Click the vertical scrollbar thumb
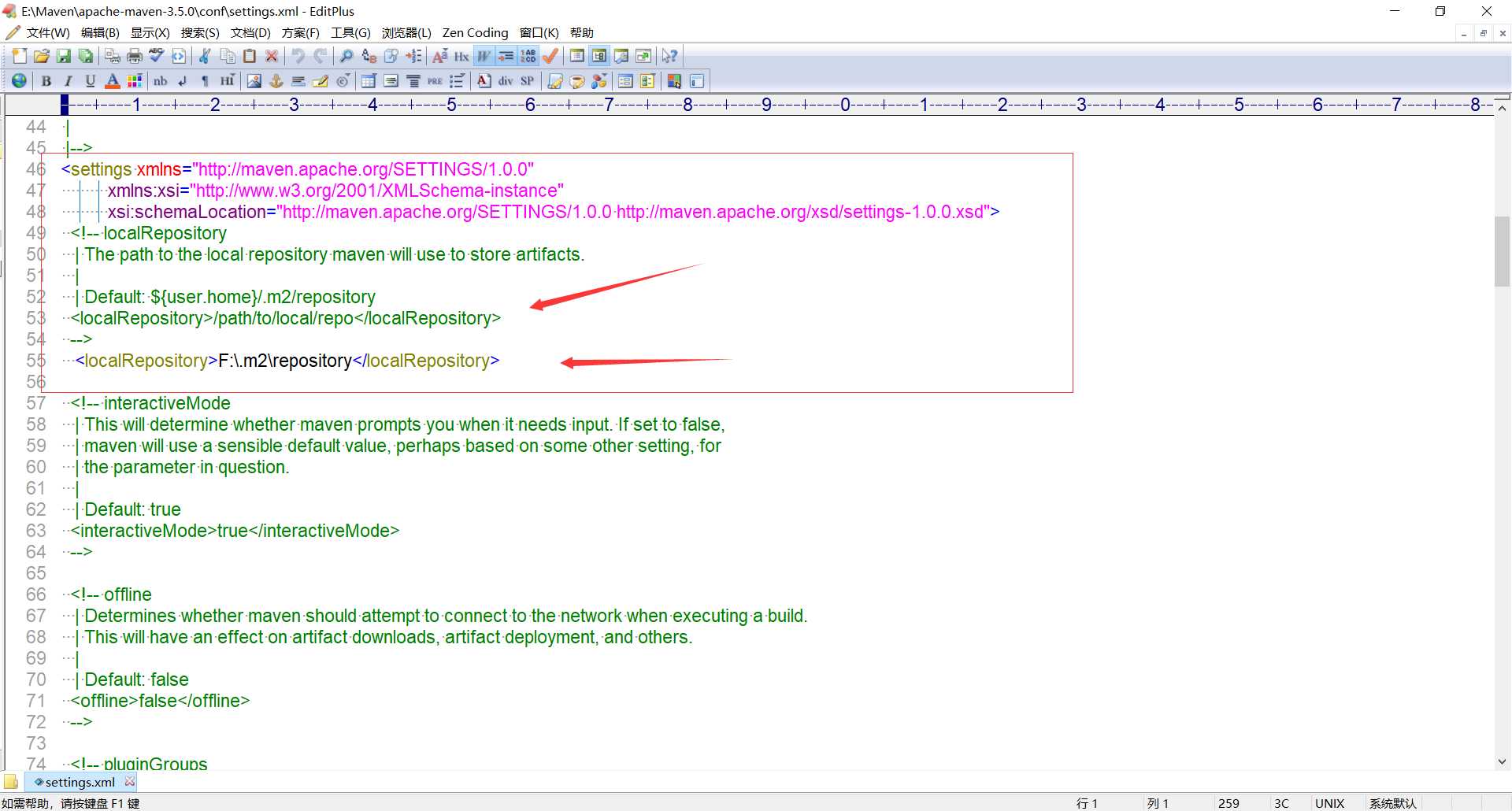Viewport: 1512px width, 811px height. coord(1502,251)
